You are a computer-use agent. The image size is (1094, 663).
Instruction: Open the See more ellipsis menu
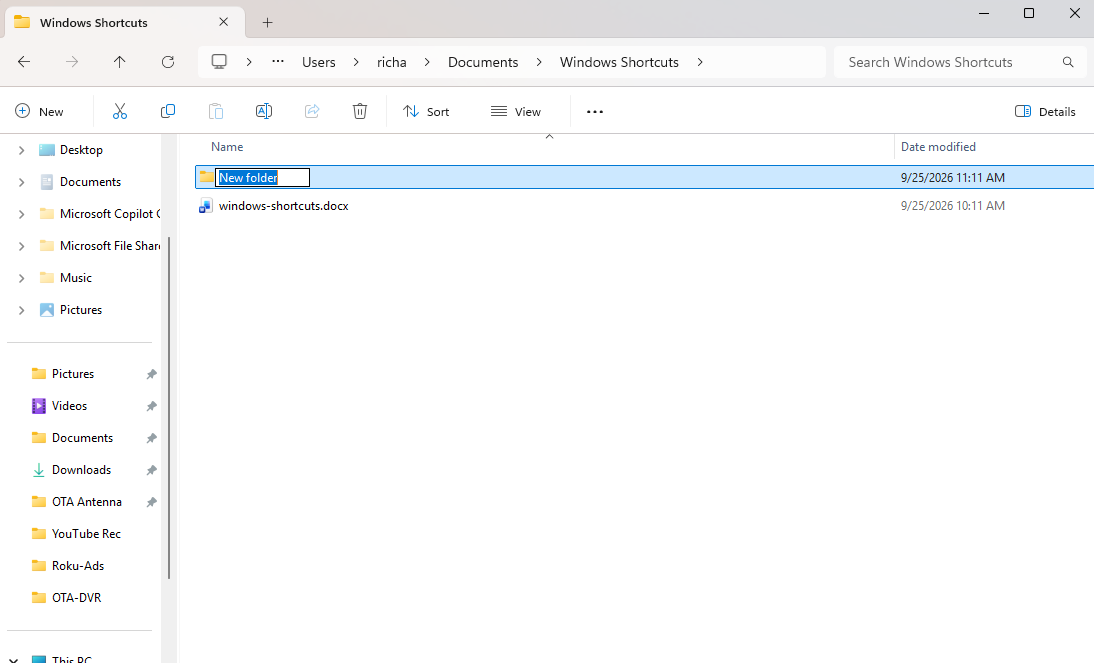coord(594,112)
